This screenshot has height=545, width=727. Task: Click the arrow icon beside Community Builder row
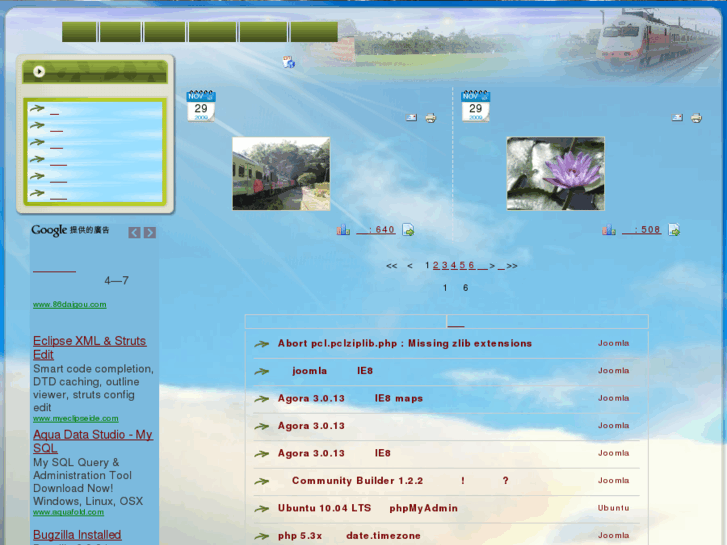tap(261, 481)
